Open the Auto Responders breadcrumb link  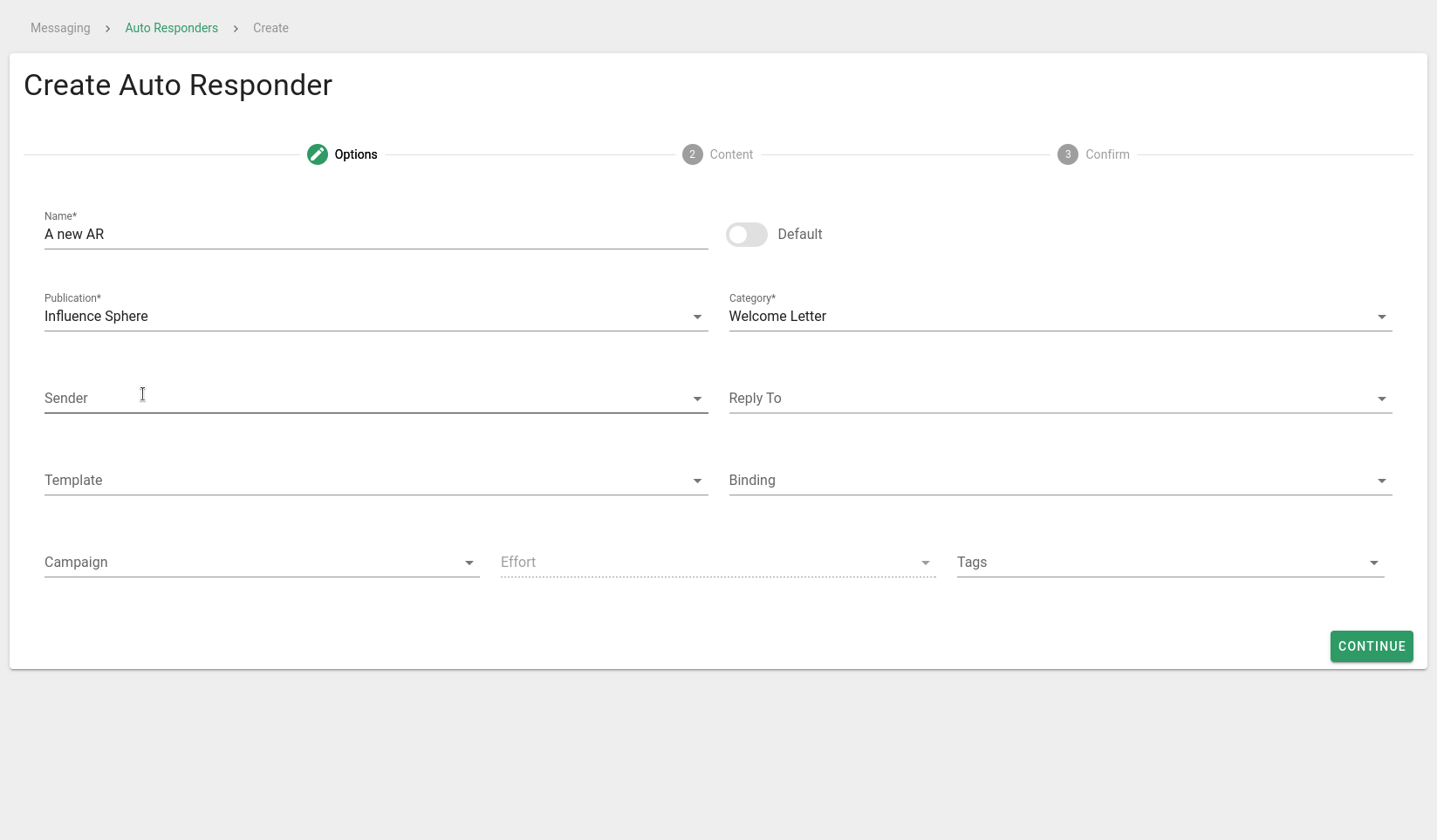(x=171, y=28)
